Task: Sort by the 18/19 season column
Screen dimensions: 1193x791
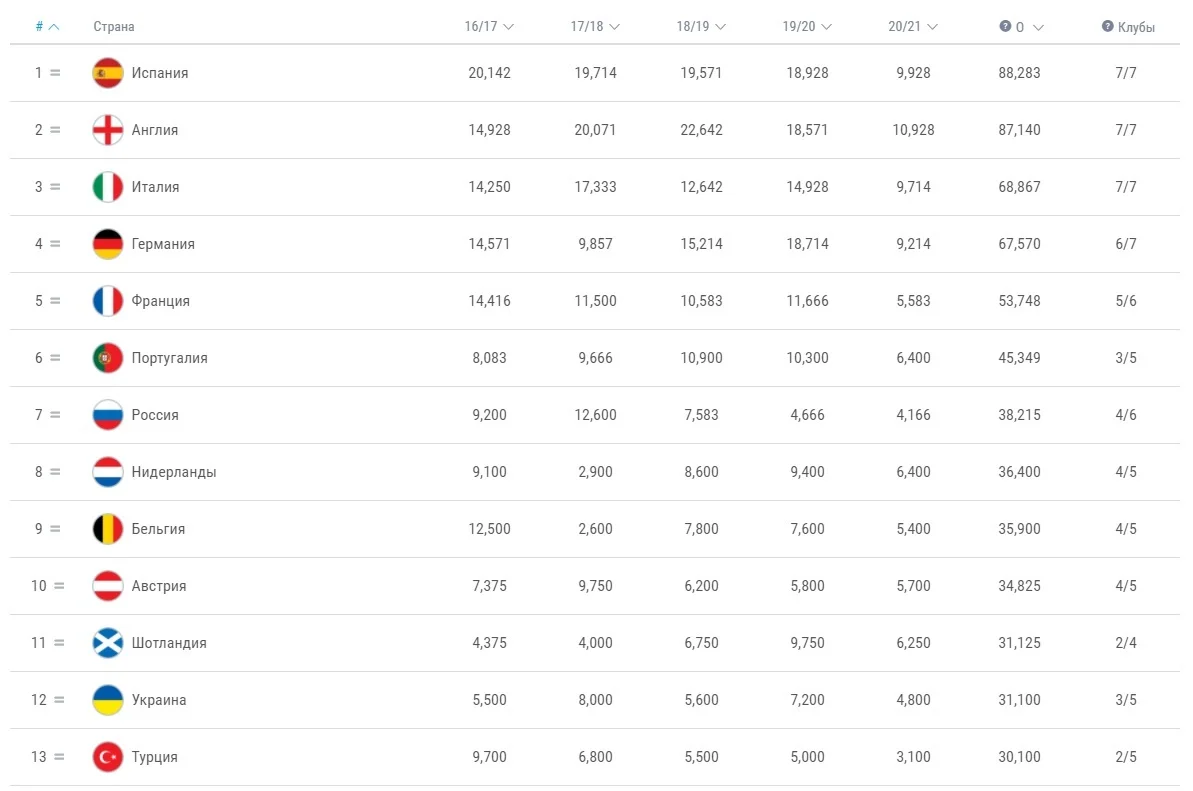Action: tap(701, 27)
